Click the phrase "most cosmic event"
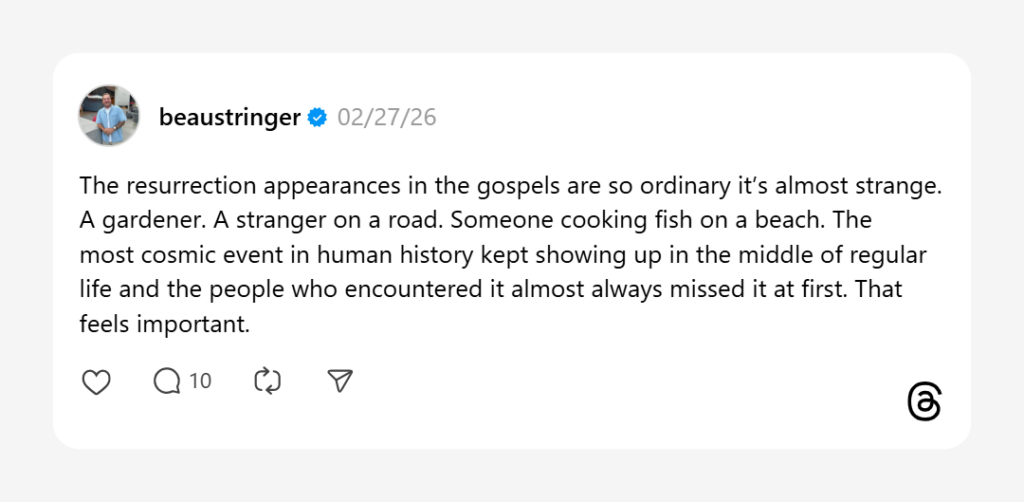 coord(164,254)
